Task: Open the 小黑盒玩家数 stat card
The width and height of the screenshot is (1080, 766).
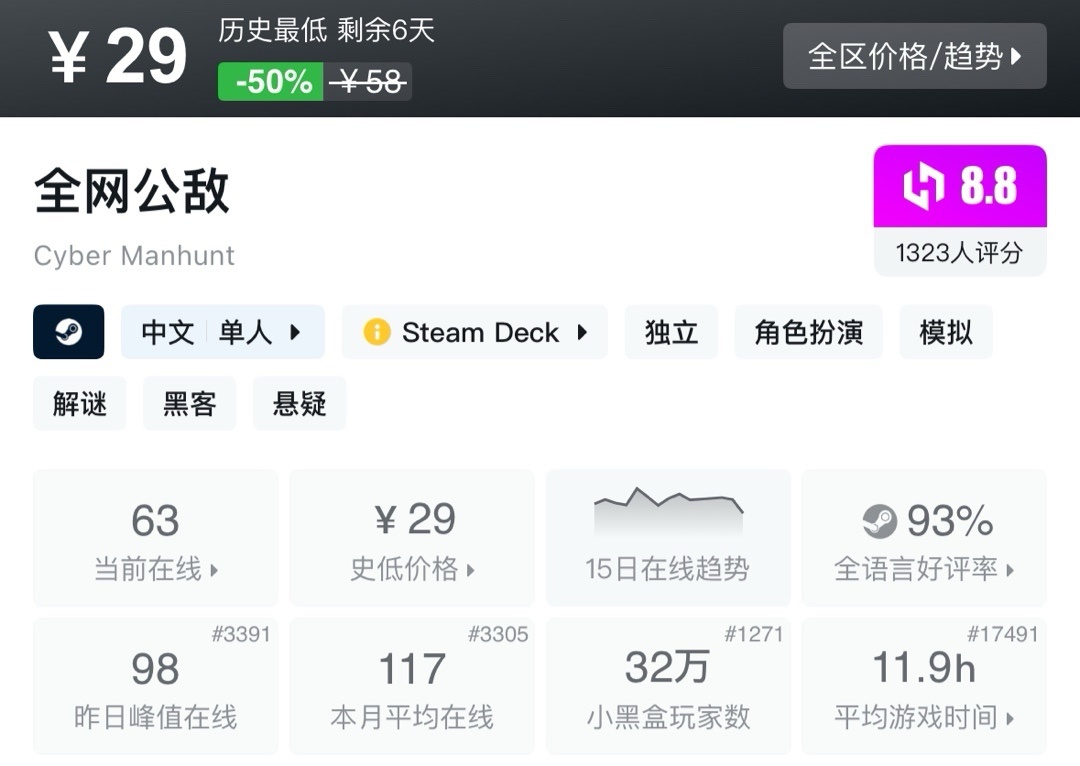Action: pyautogui.click(x=667, y=687)
